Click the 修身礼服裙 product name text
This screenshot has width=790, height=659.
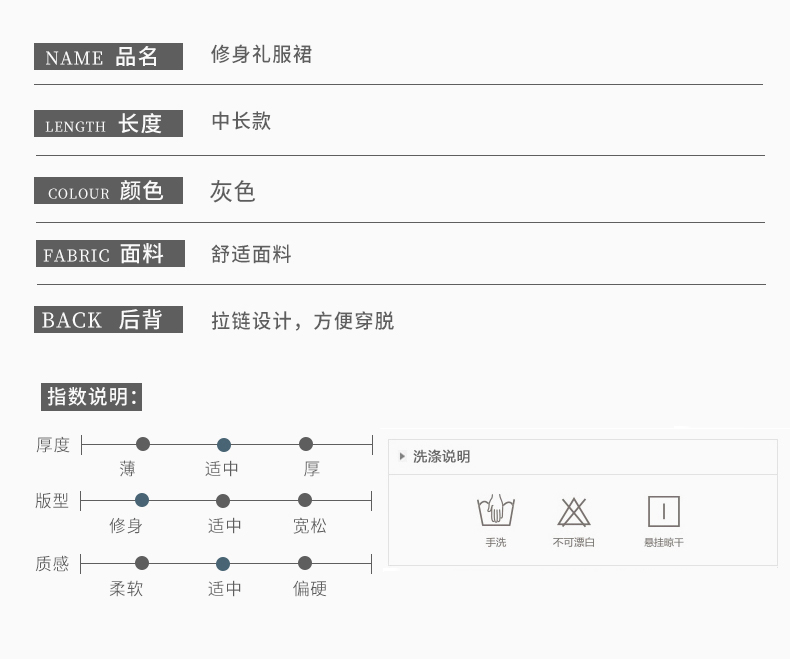[x=262, y=55]
